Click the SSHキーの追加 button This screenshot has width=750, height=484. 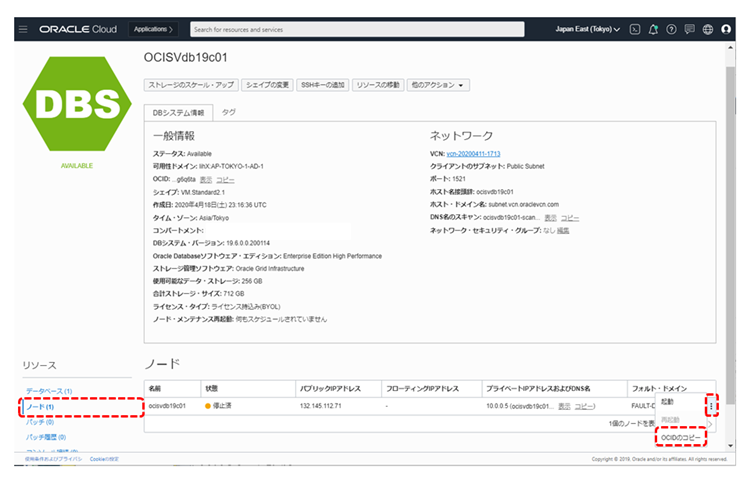(x=323, y=86)
